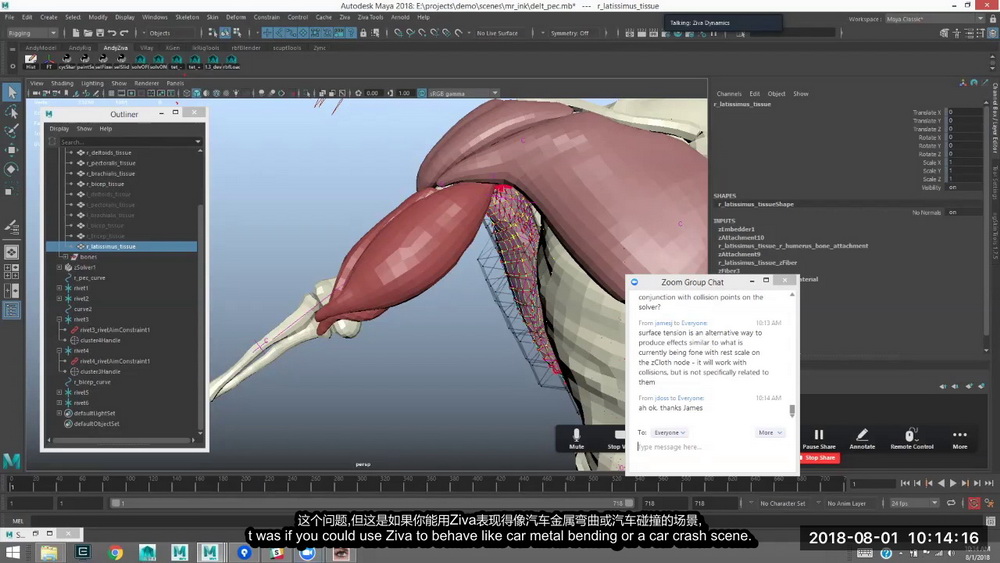Play the timeline backwards
The height and width of the screenshot is (563, 1000).
point(941,483)
